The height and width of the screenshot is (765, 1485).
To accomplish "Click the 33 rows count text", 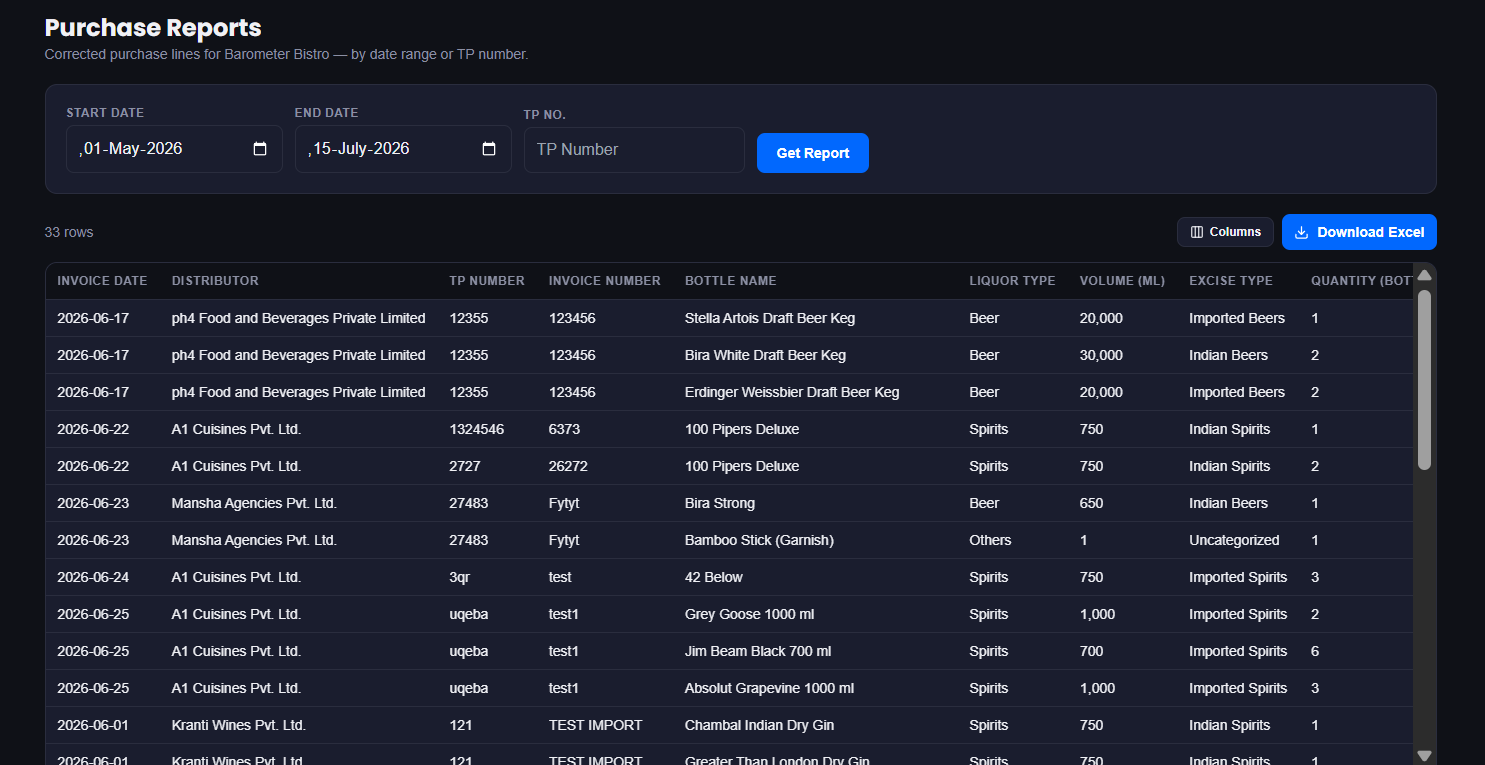I will click(69, 232).
